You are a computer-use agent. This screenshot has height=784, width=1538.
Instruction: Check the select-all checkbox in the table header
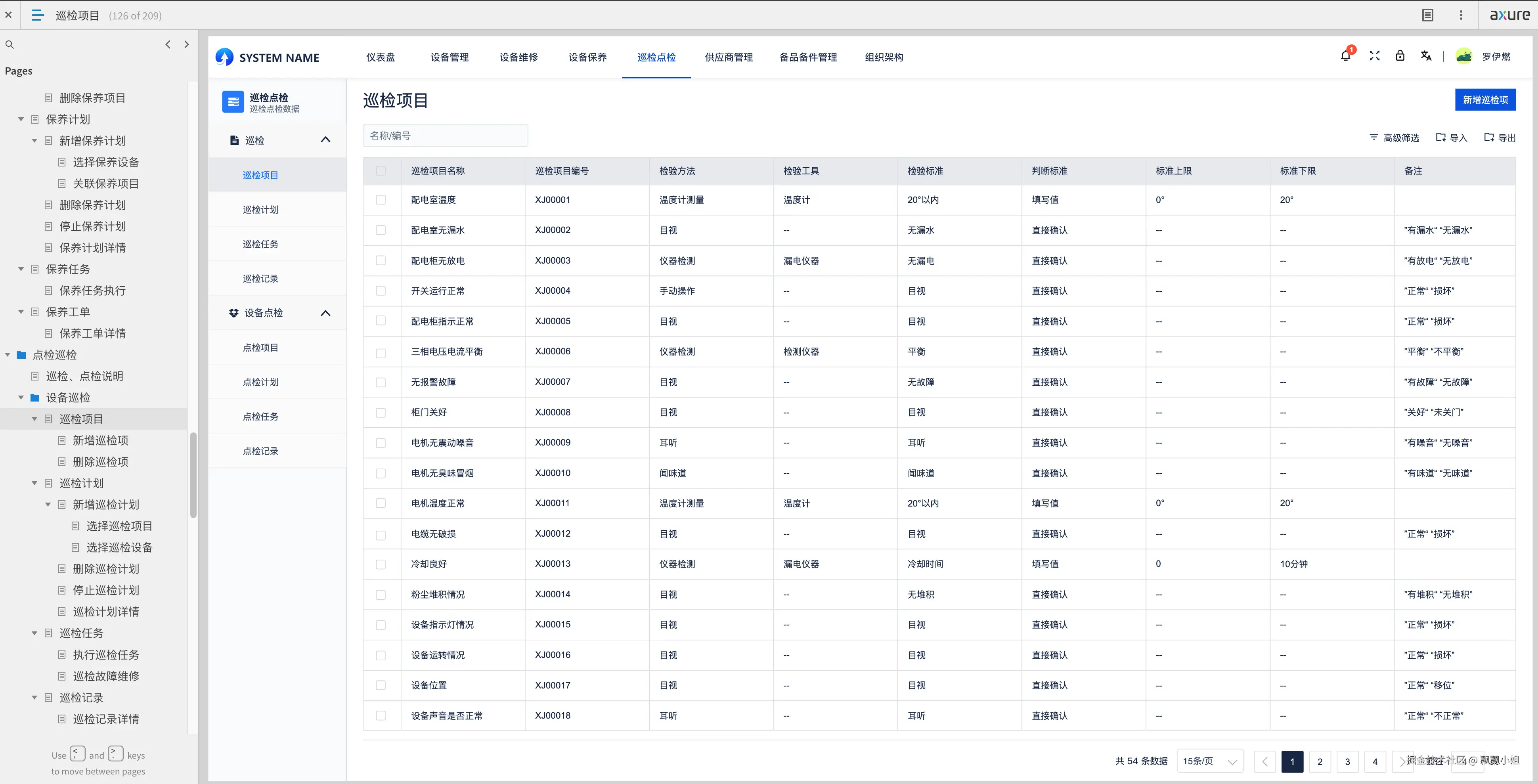tap(381, 171)
